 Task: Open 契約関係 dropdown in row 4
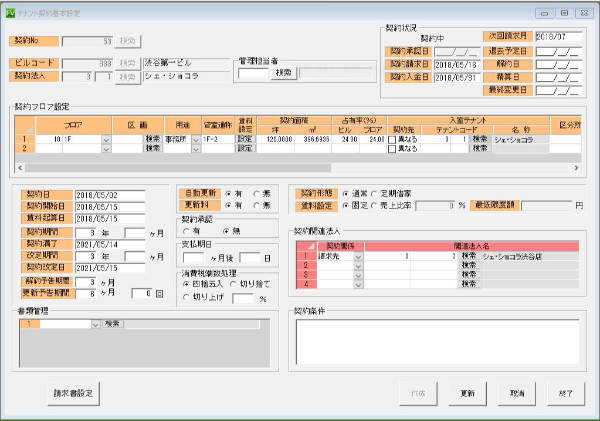tap(359, 284)
